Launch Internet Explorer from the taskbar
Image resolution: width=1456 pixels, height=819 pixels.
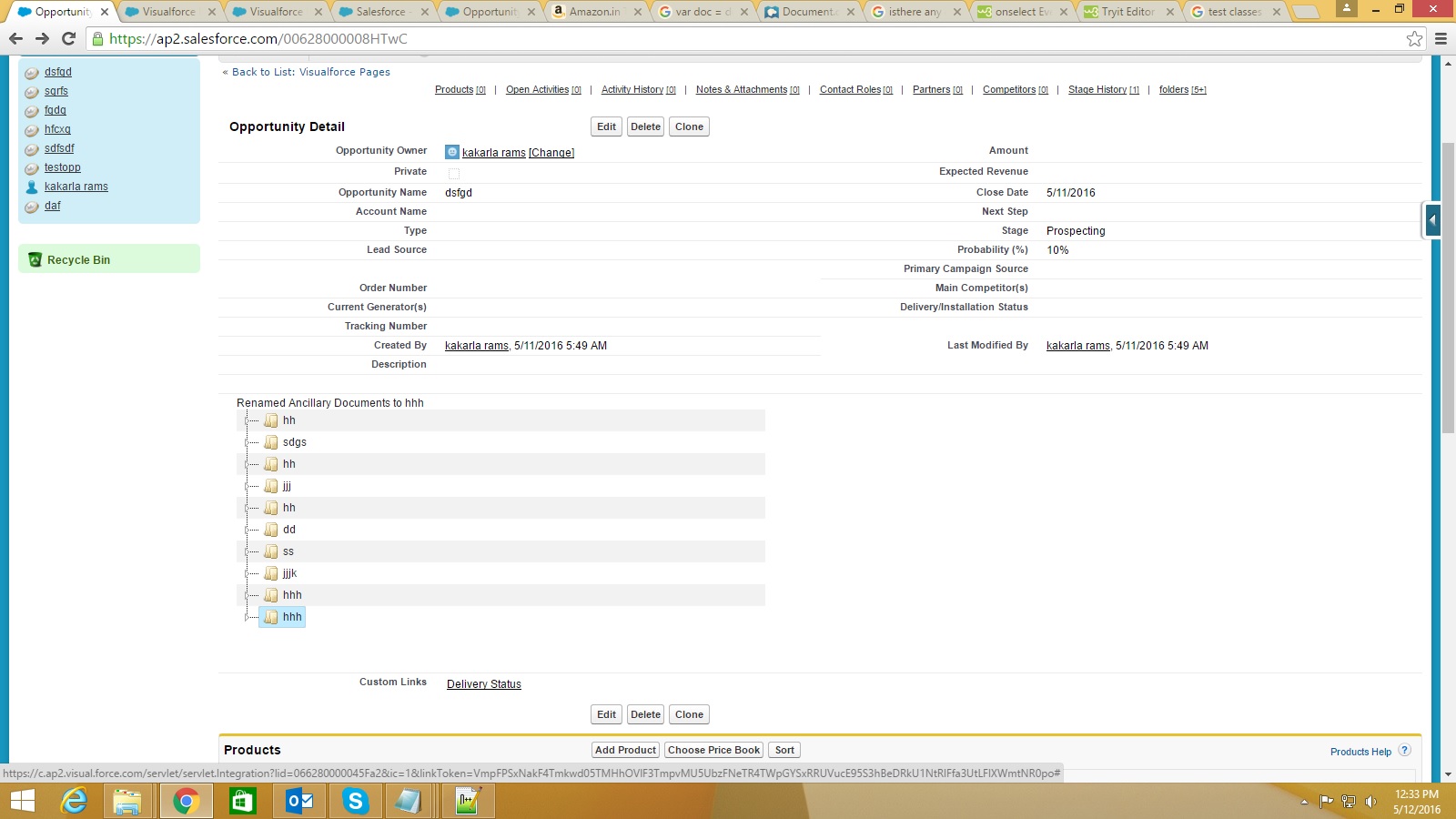[x=75, y=801]
